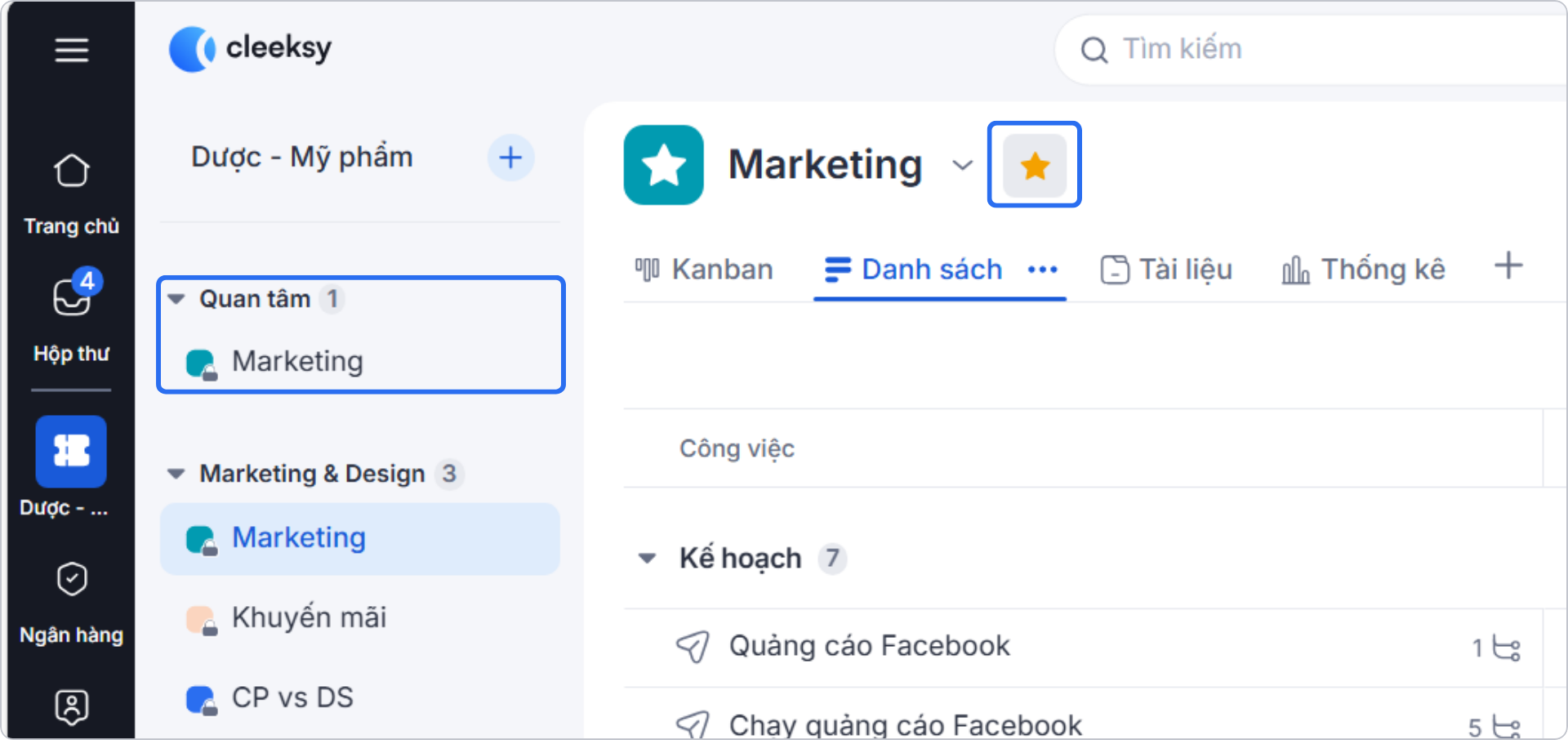Click the Dược - Mỹ phẩm workspace title

[302, 157]
